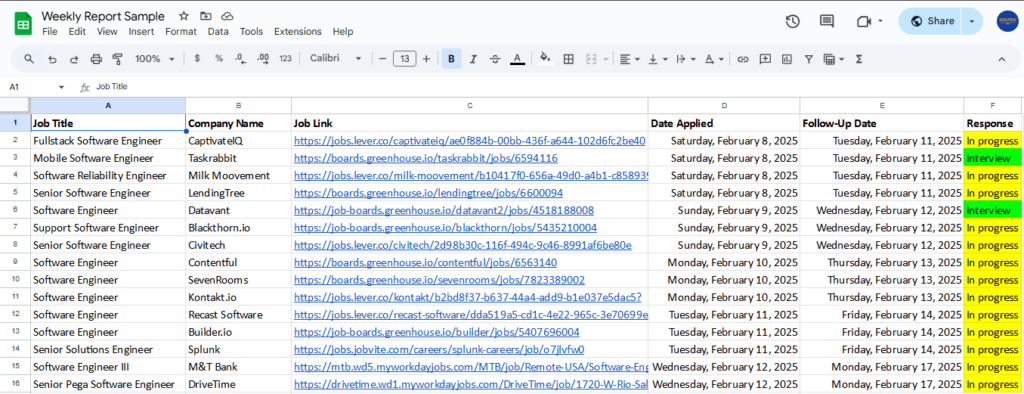The height and width of the screenshot is (394, 1024).
Task: Click the video meeting camera icon
Action: point(864,22)
